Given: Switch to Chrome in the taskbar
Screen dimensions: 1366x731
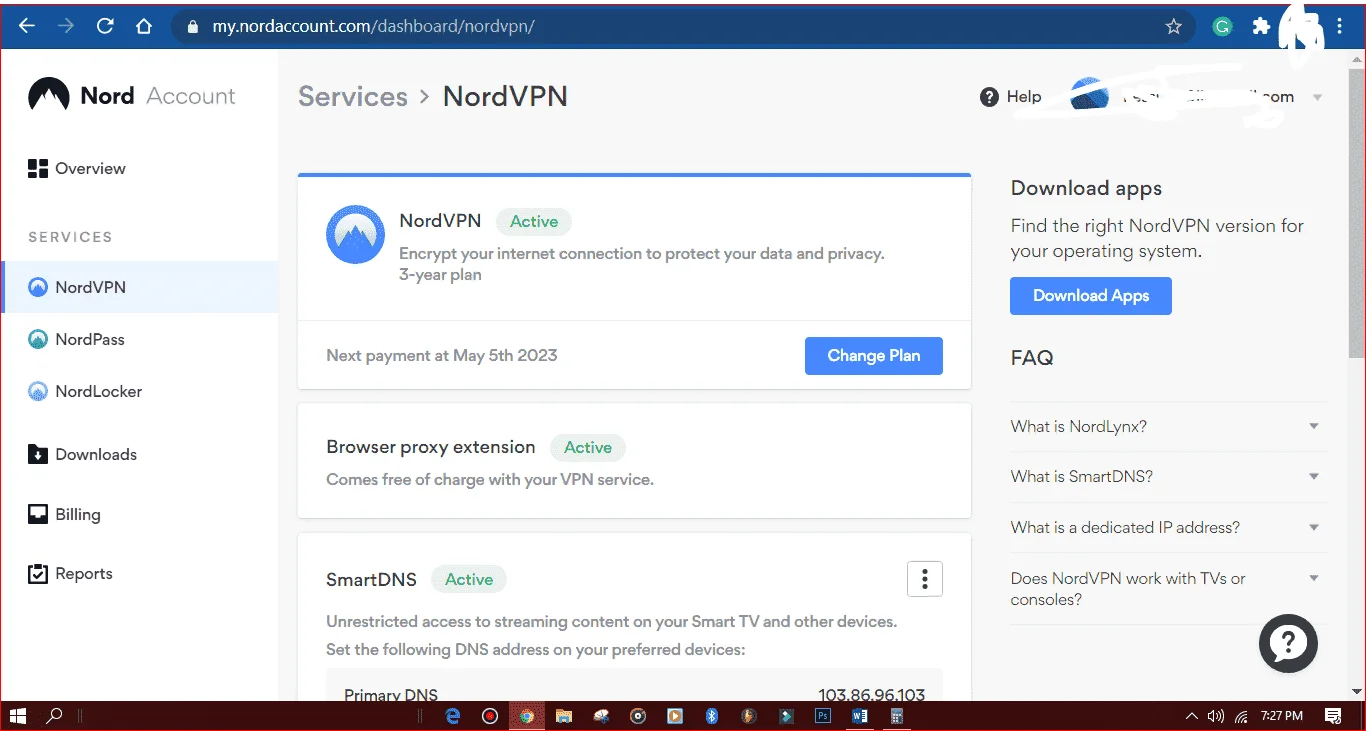Looking at the screenshot, I should [526, 716].
